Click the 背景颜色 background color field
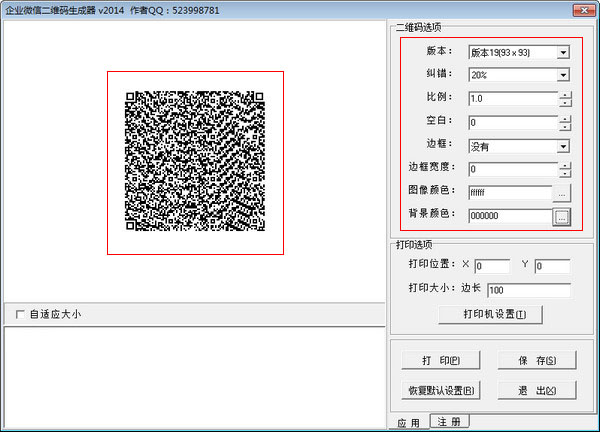 [510, 216]
